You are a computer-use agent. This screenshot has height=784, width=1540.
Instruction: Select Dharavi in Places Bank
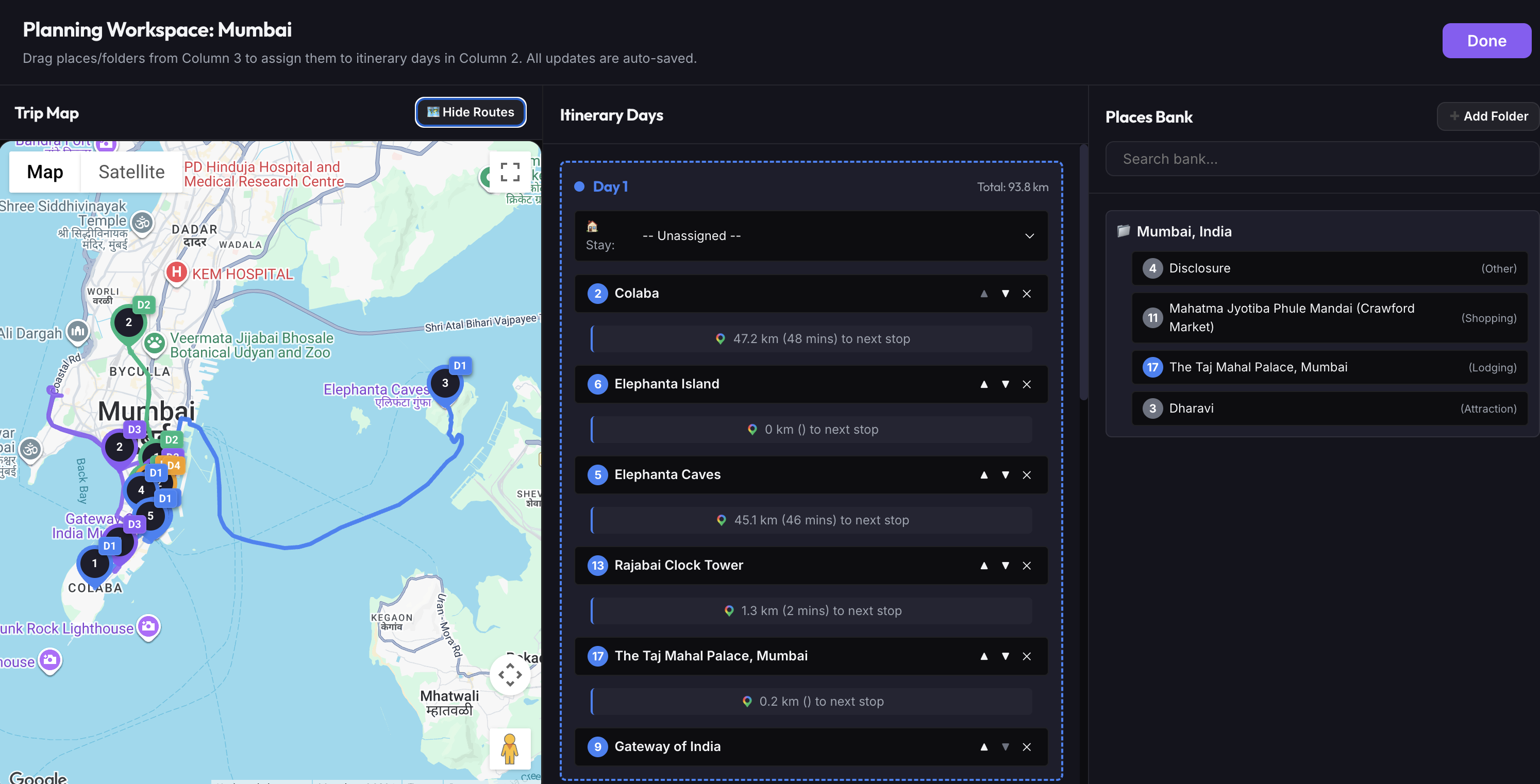(1330, 408)
